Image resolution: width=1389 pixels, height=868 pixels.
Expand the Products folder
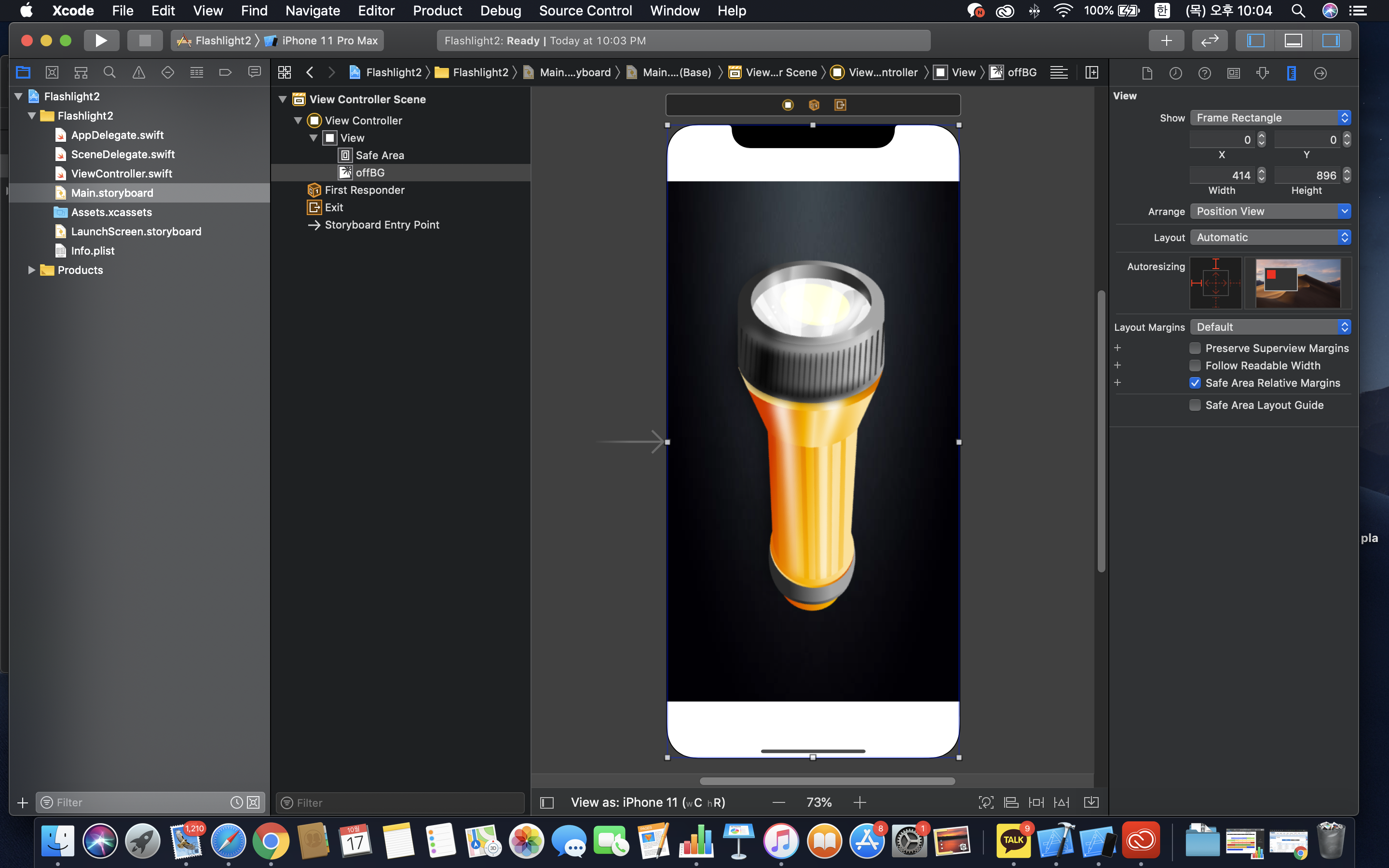(31, 270)
